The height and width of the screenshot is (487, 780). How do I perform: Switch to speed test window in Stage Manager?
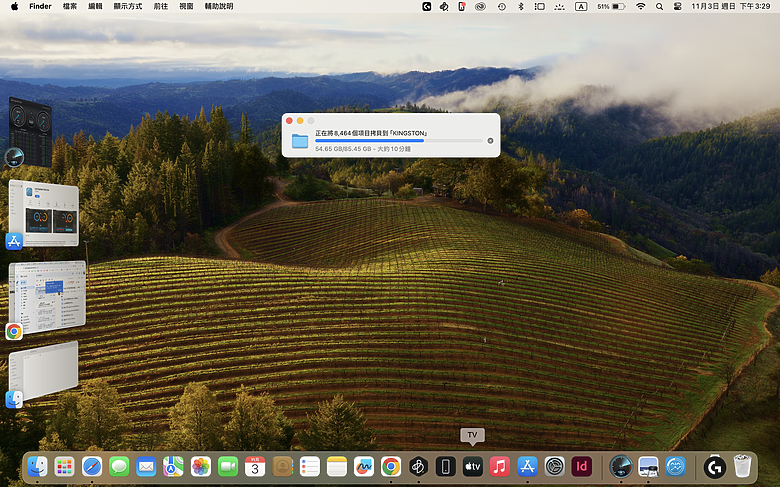(x=30, y=132)
